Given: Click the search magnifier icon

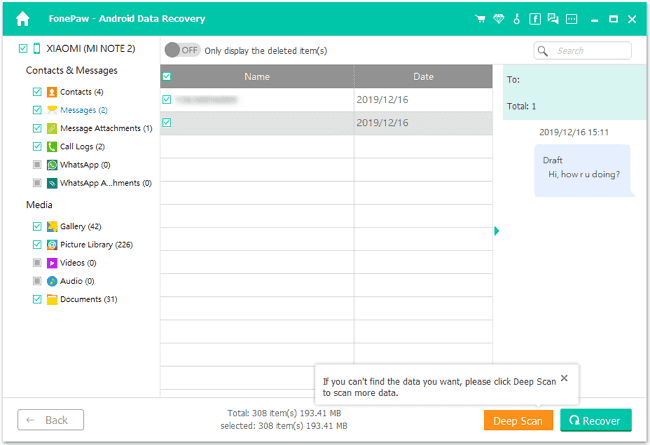Looking at the screenshot, I should (x=542, y=51).
